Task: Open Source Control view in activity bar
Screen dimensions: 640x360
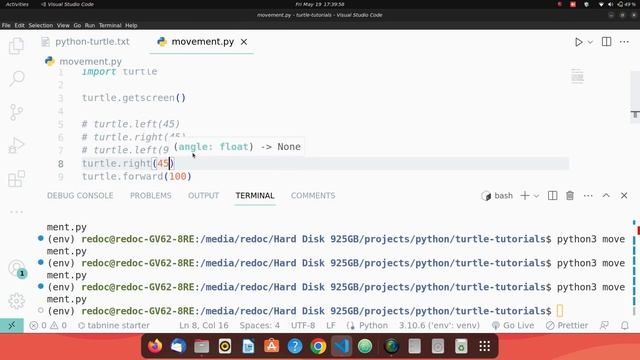Action: tap(16, 112)
